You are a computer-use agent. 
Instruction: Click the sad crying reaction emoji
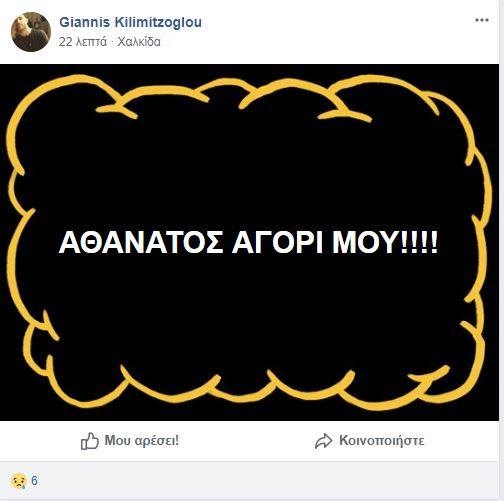(x=18, y=481)
